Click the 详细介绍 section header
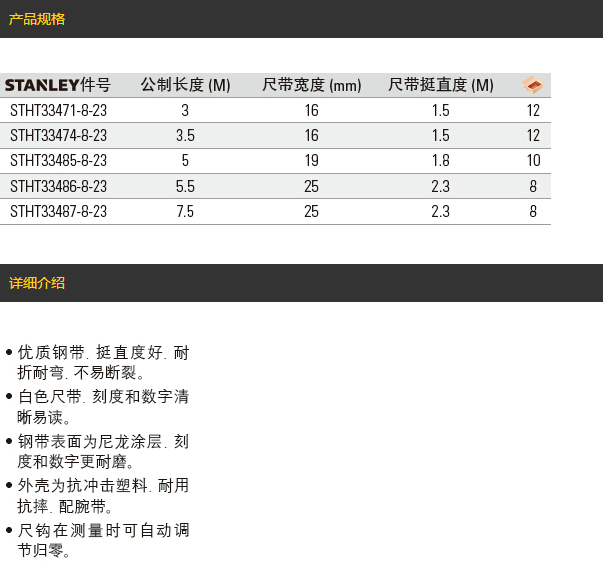 coord(37,283)
